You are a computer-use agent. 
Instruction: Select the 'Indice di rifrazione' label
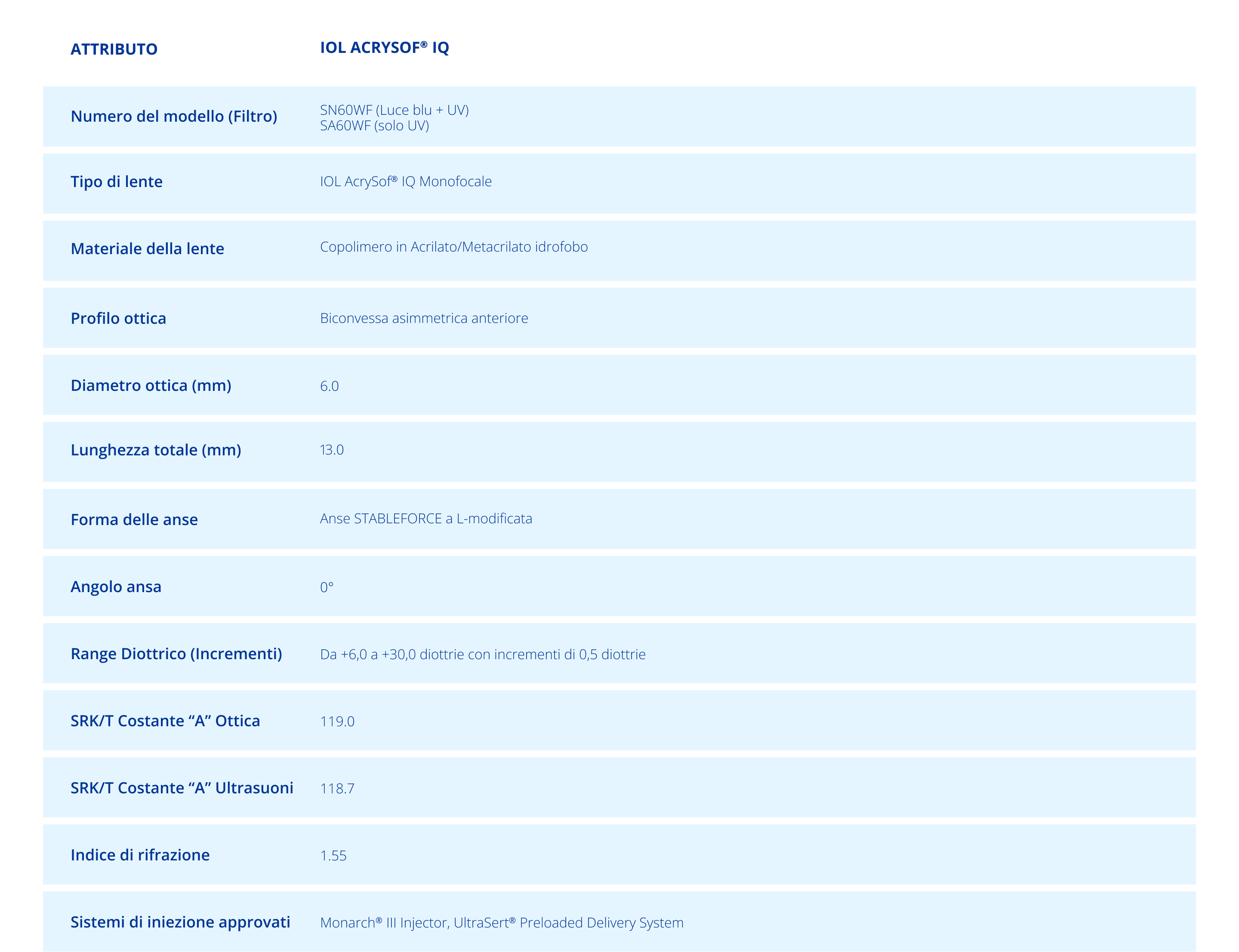[x=140, y=854]
